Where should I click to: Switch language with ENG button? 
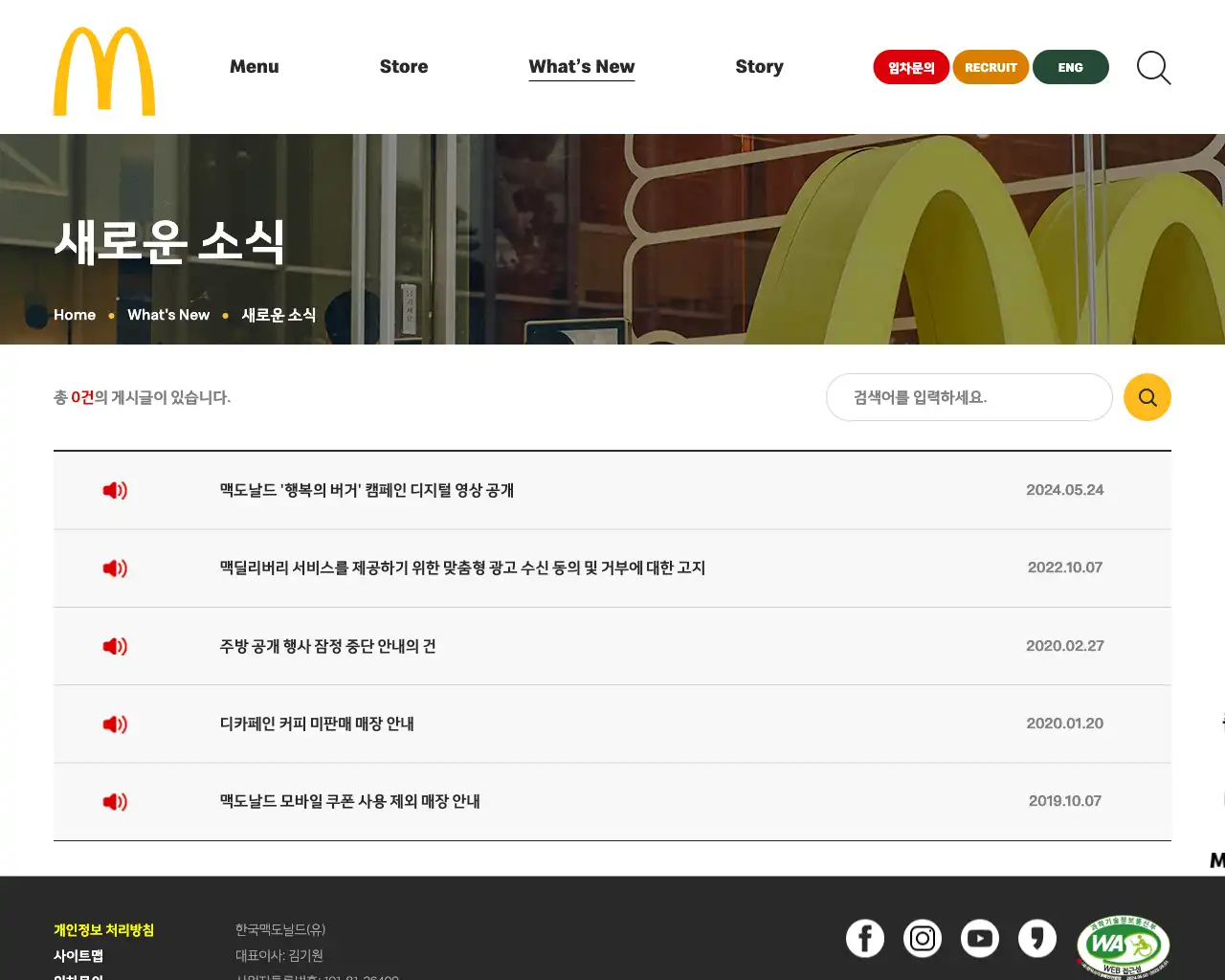pyautogui.click(x=1071, y=67)
